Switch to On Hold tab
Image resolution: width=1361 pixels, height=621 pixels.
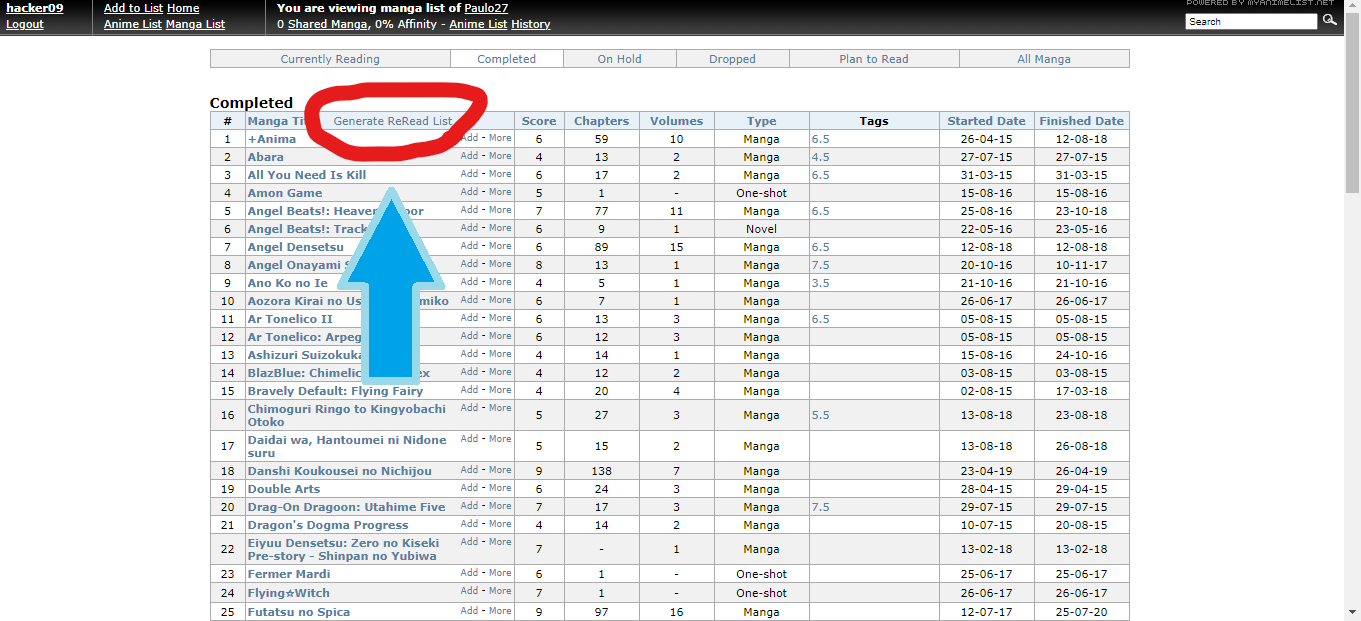(x=620, y=59)
